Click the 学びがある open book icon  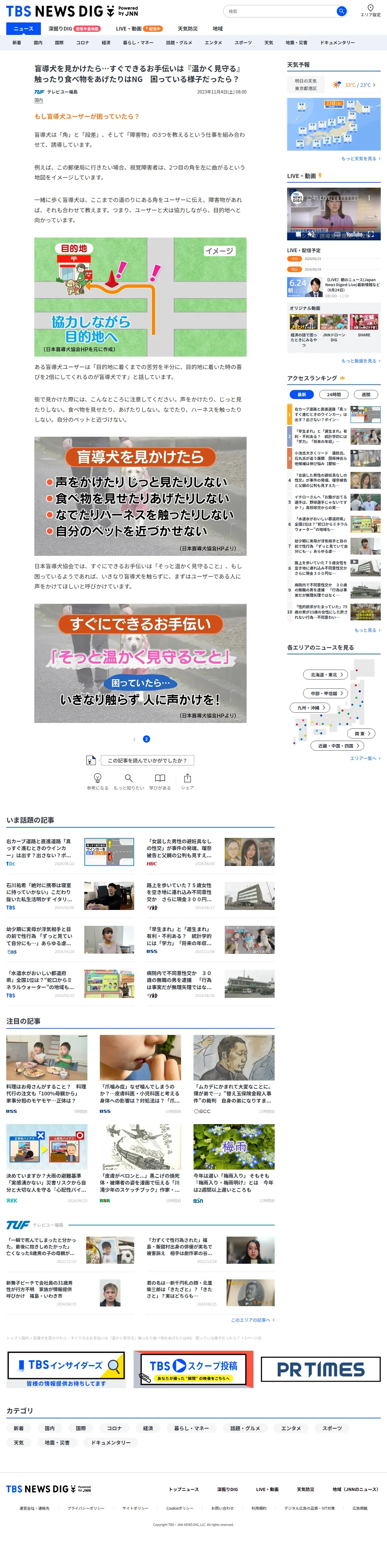point(160,778)
